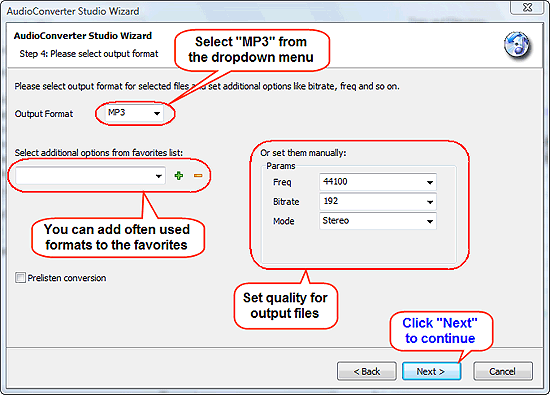
Task: Click the 'Freq' label in Params
Action: click(282, 182)
